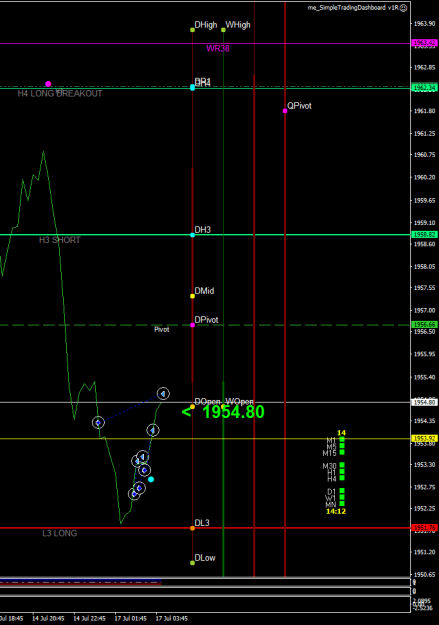Viewport: 439px width, 625px height.
Task: Click the 17 Jul 01:45 time axis label
Action: coord(131,619)
